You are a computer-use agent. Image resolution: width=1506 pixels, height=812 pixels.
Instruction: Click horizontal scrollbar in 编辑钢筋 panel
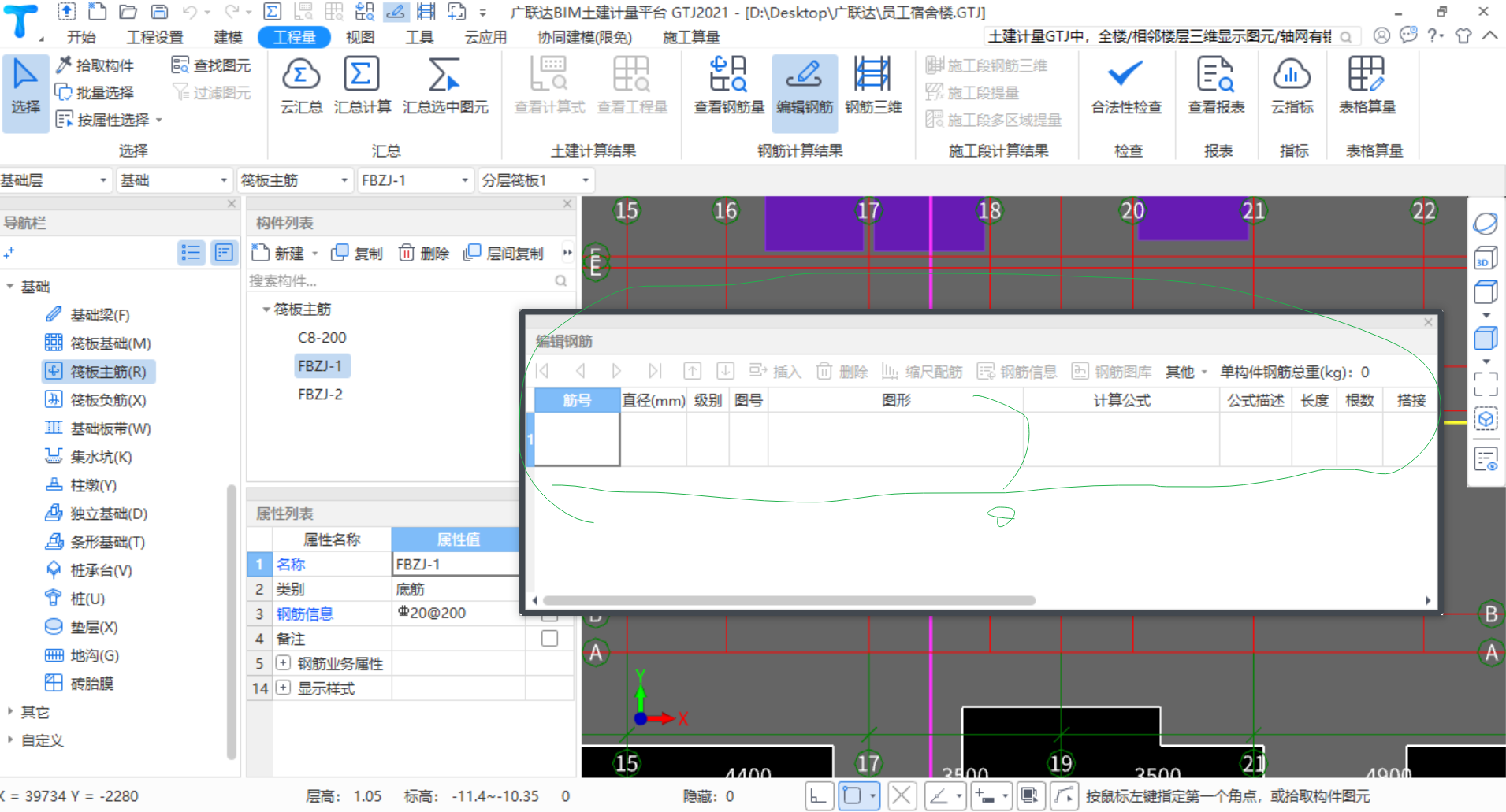point(789,600)
